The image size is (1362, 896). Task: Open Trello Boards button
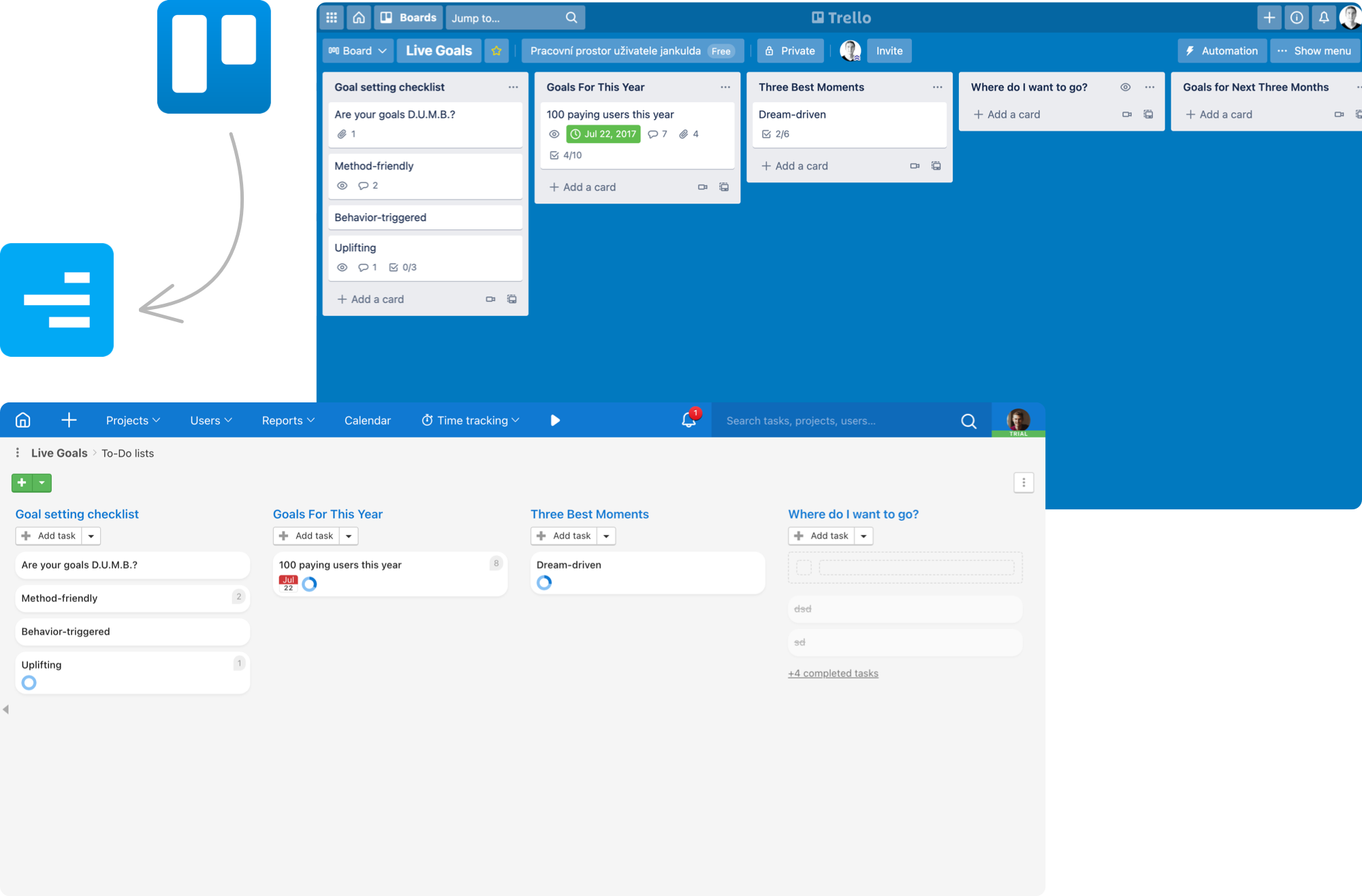coord(408,18)
